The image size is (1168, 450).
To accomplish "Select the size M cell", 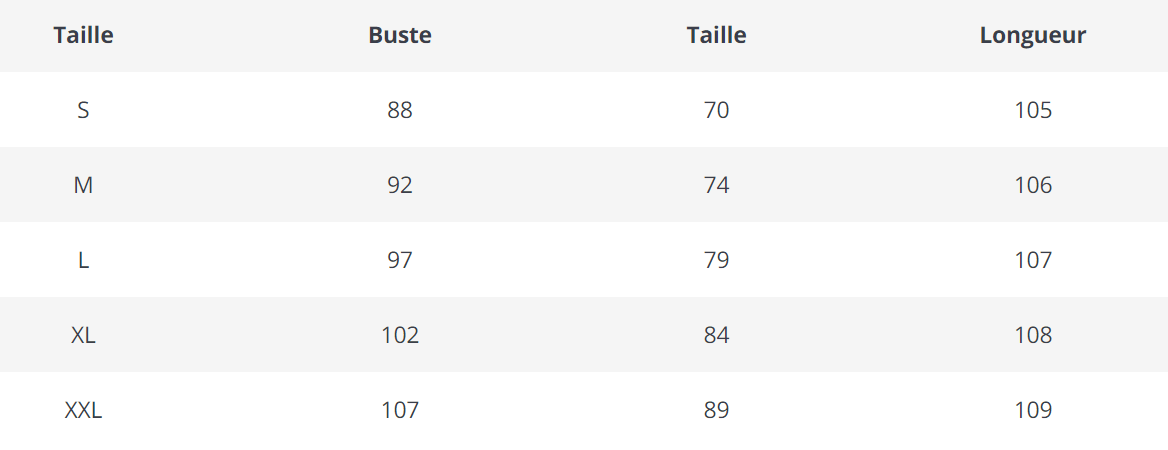I will point(83,186).
